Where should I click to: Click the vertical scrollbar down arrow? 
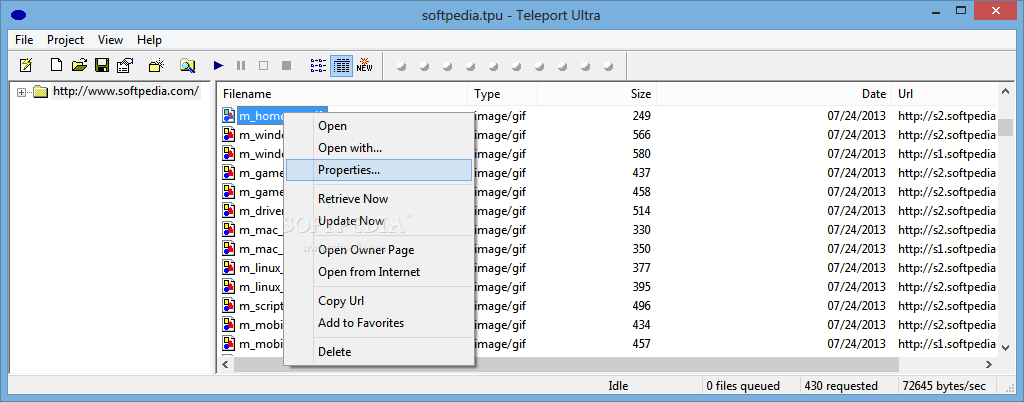1005,347
